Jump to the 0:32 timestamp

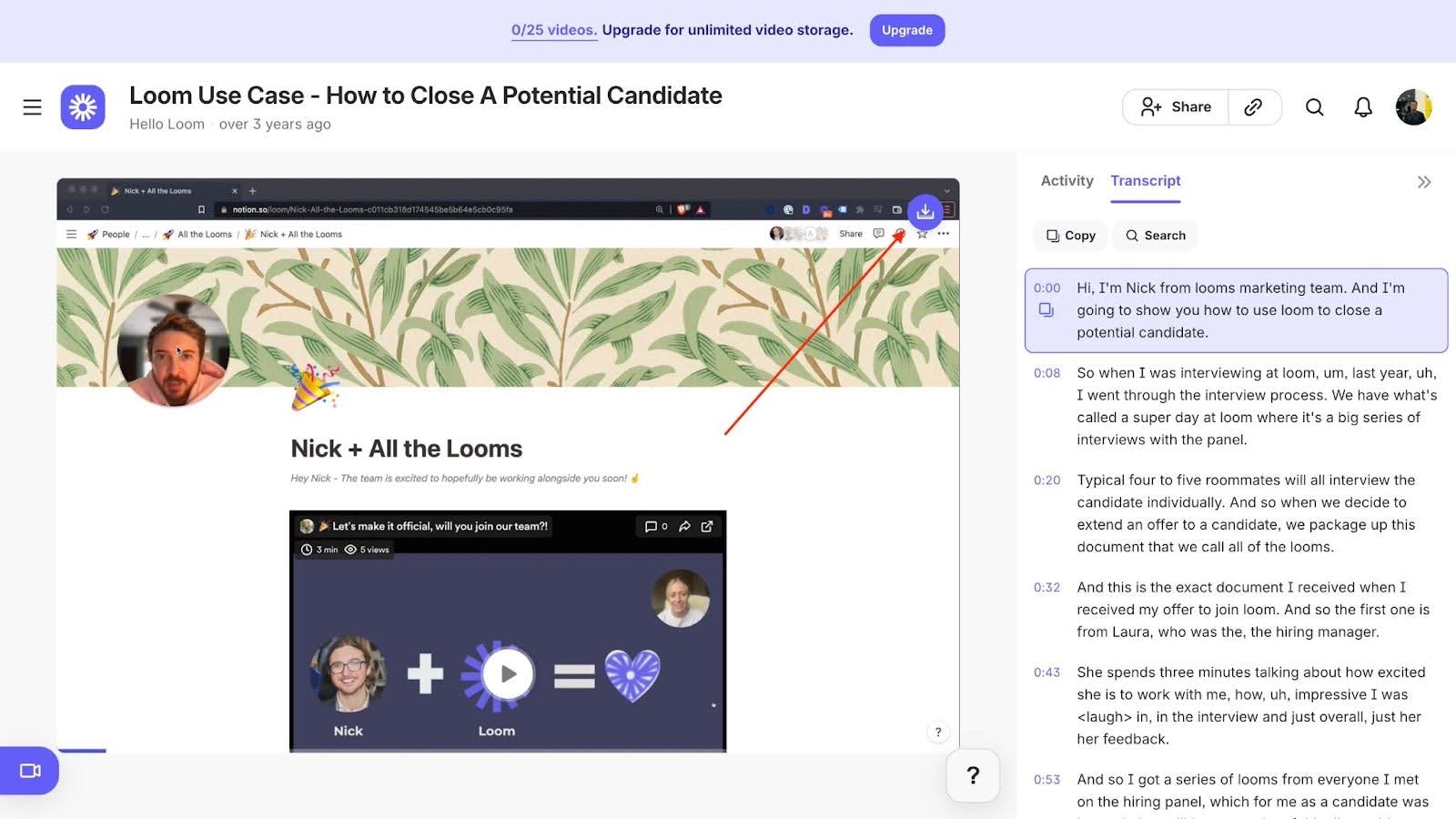click(1047, 588)
